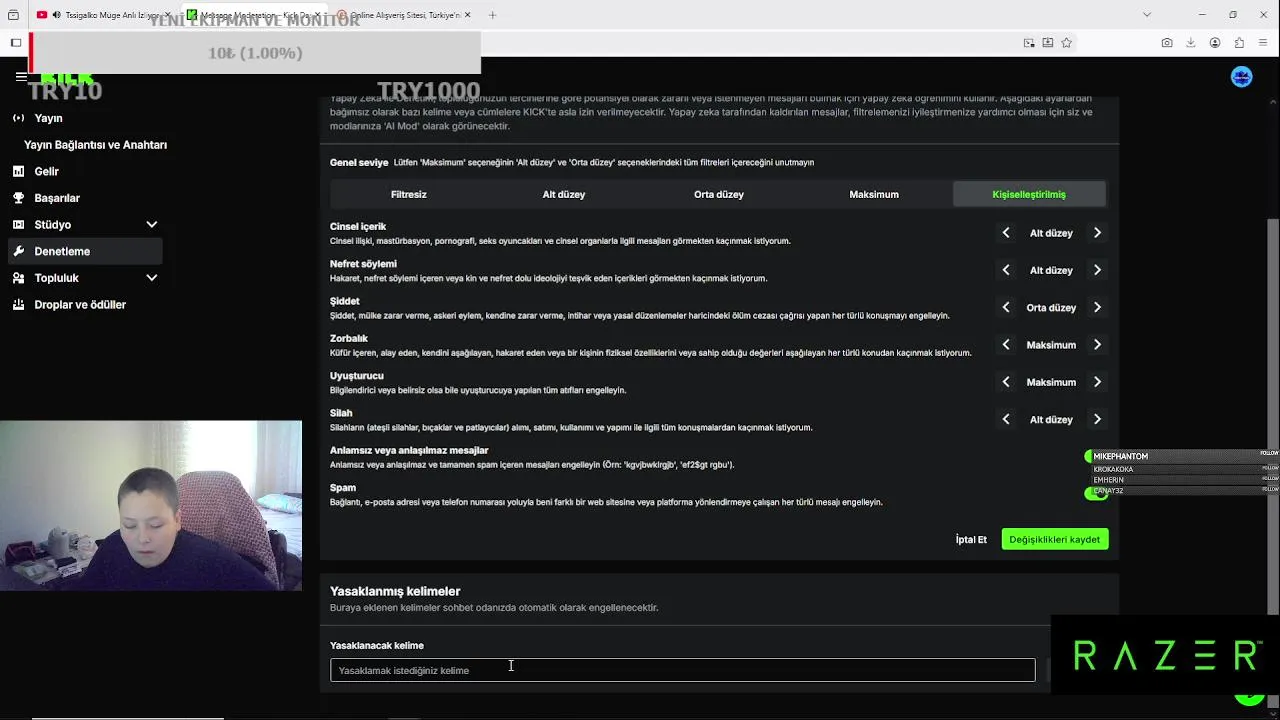Raise the Nefret söylemi level with right arrow
Image resolution: width=1280 pixels, height=720 pixels.
point(1097,270)
